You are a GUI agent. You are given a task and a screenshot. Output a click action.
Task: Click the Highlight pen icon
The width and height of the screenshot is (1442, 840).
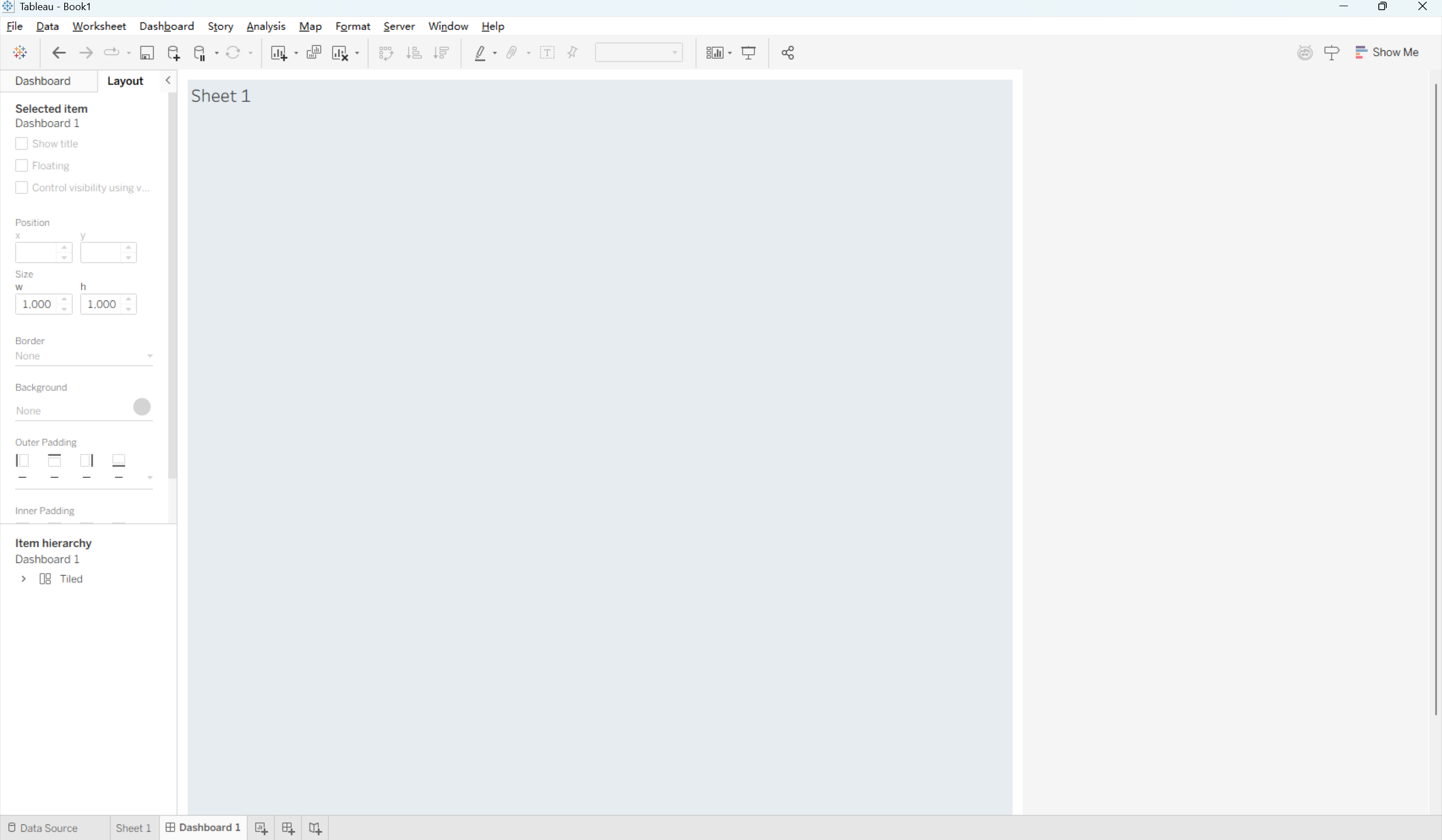(480, 52)
